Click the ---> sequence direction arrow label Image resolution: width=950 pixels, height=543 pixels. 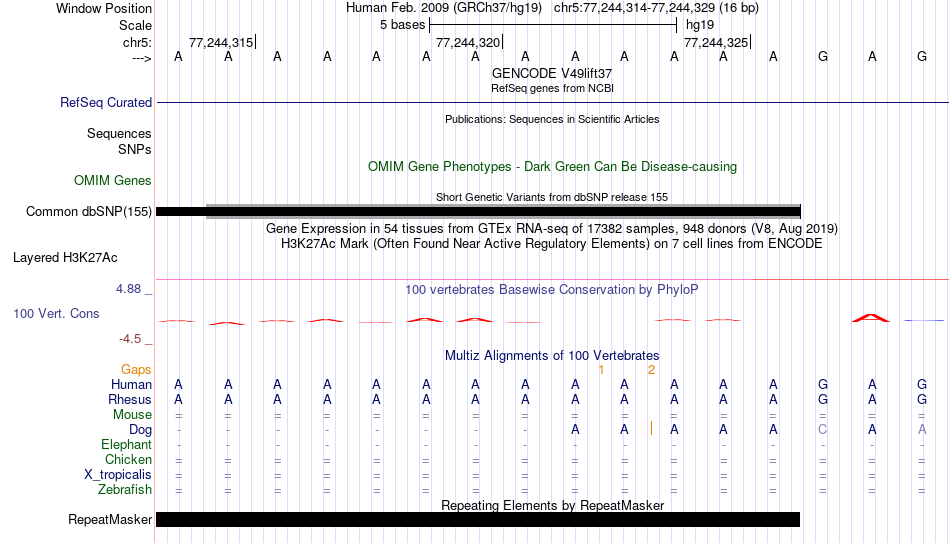click(141, 58)
